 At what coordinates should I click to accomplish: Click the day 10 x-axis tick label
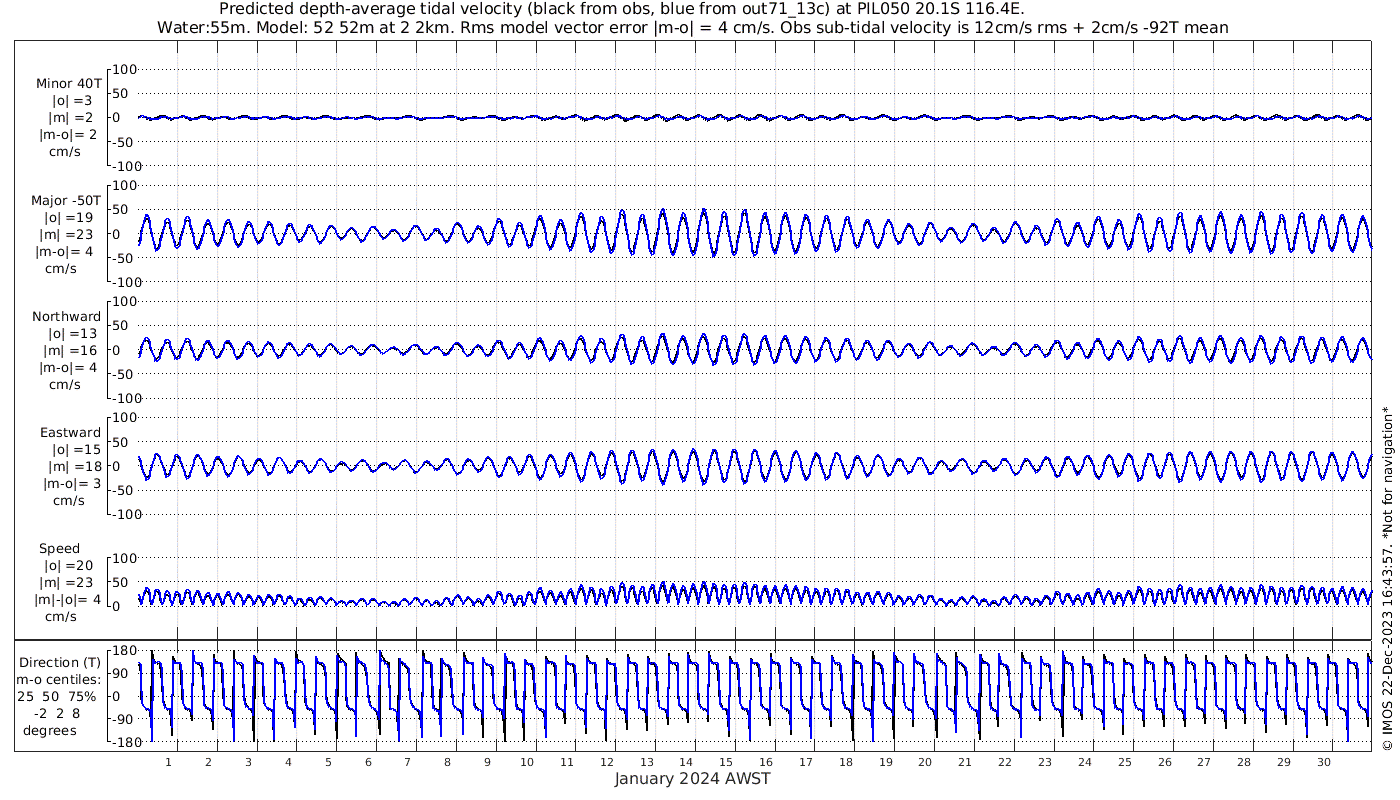527,762
